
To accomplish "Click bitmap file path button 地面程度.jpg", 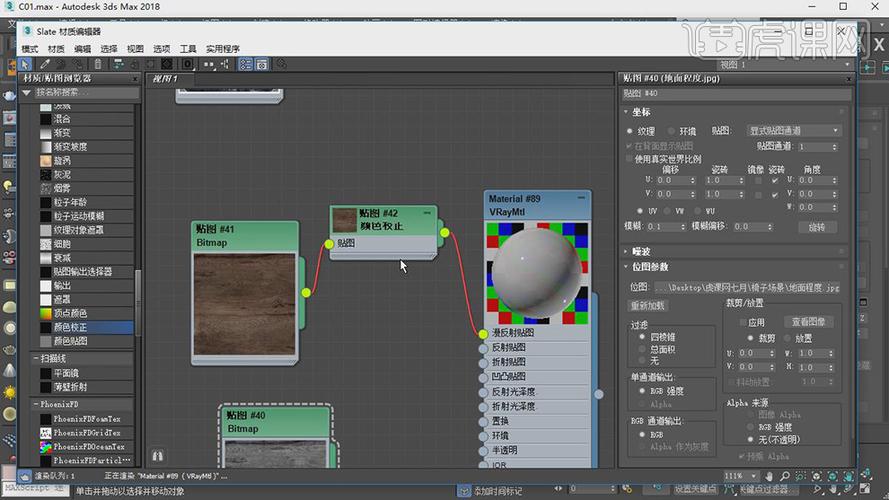I will click(747, 287).
